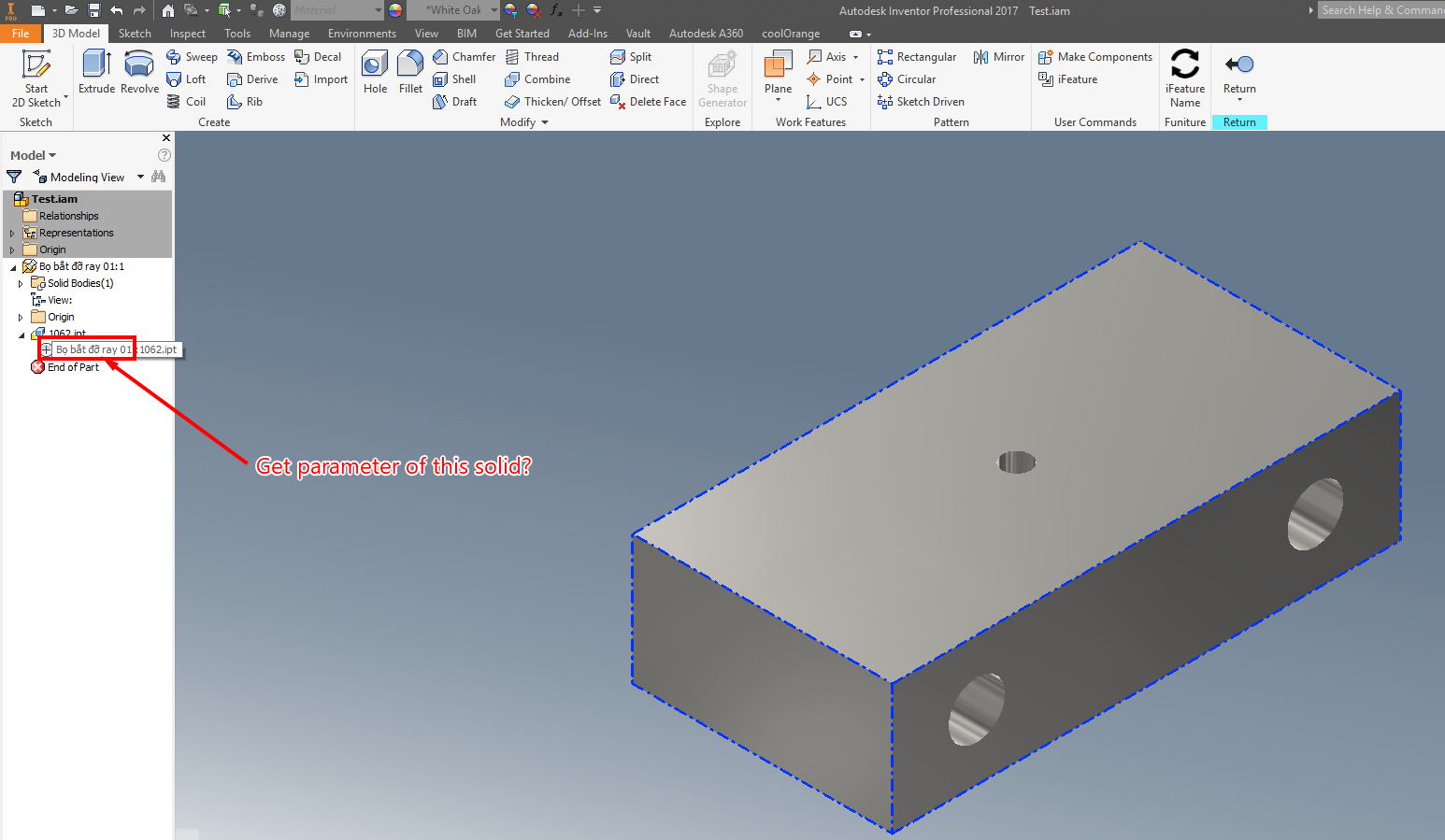The image size is (1445, 840).
Task: Switch to the Inspect ribbon tab
Action: click(187, 33)
